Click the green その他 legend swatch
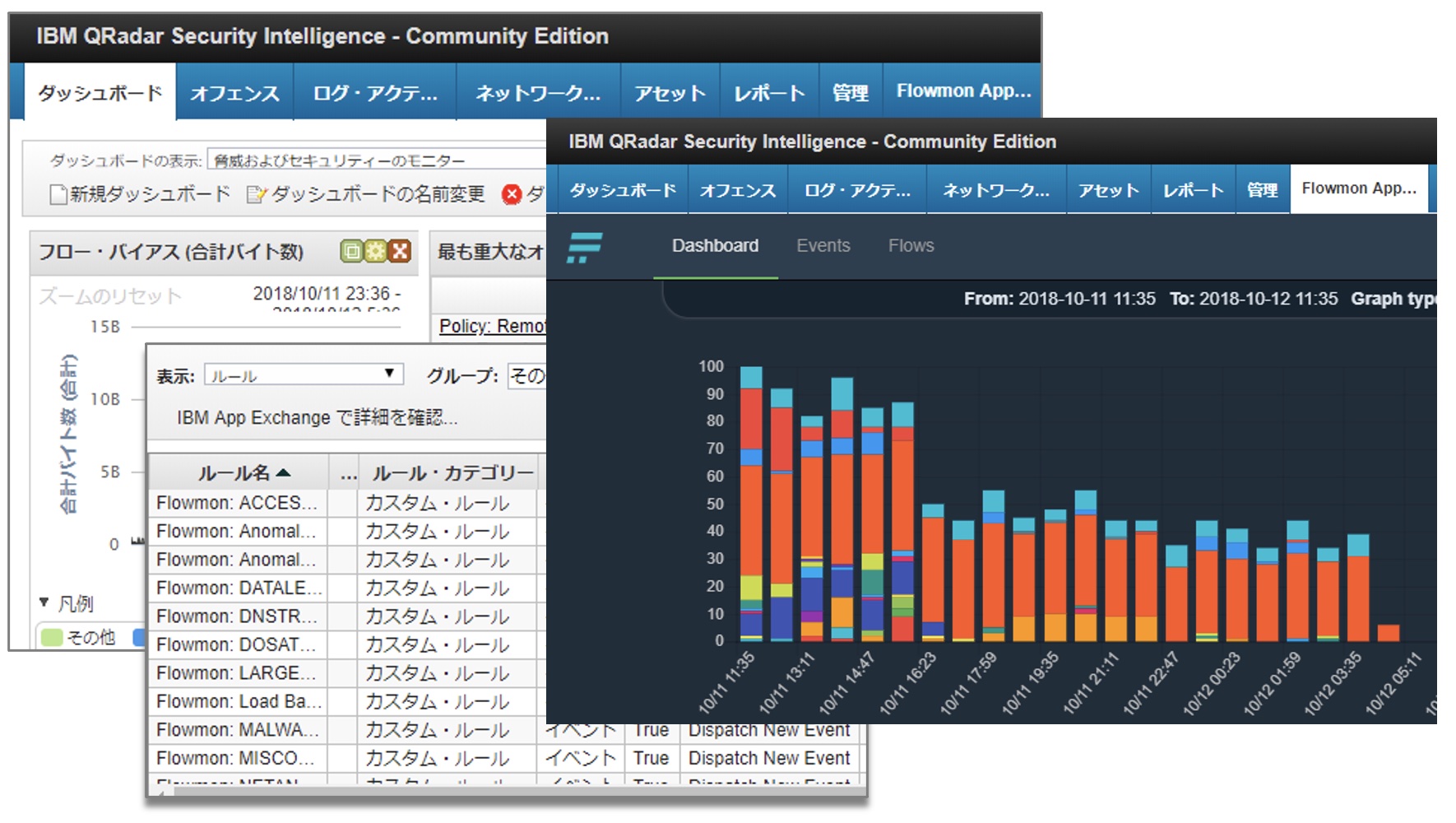1456x823 pixels. click(x=52, y=637)
